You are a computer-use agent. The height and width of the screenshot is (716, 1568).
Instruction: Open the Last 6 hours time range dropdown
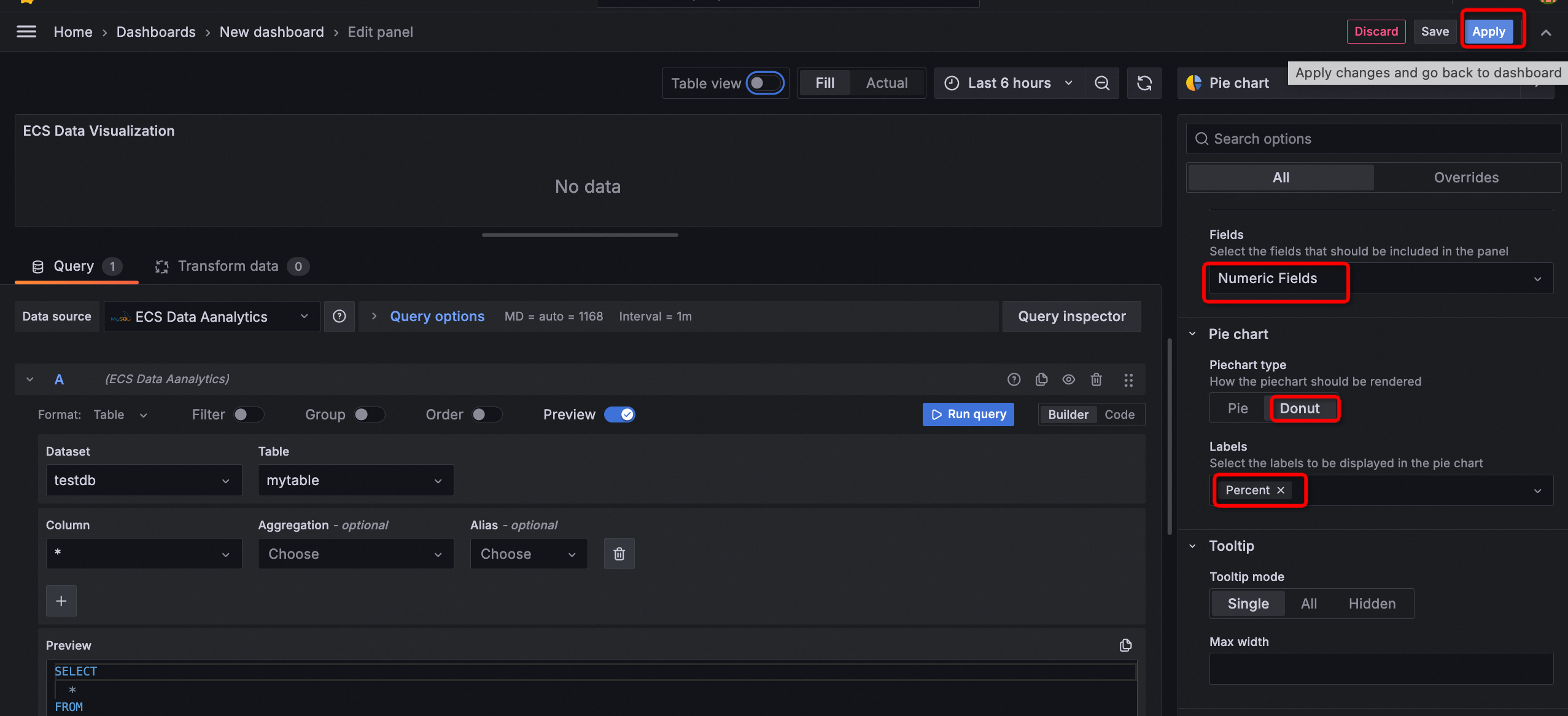click(1009, 84)
